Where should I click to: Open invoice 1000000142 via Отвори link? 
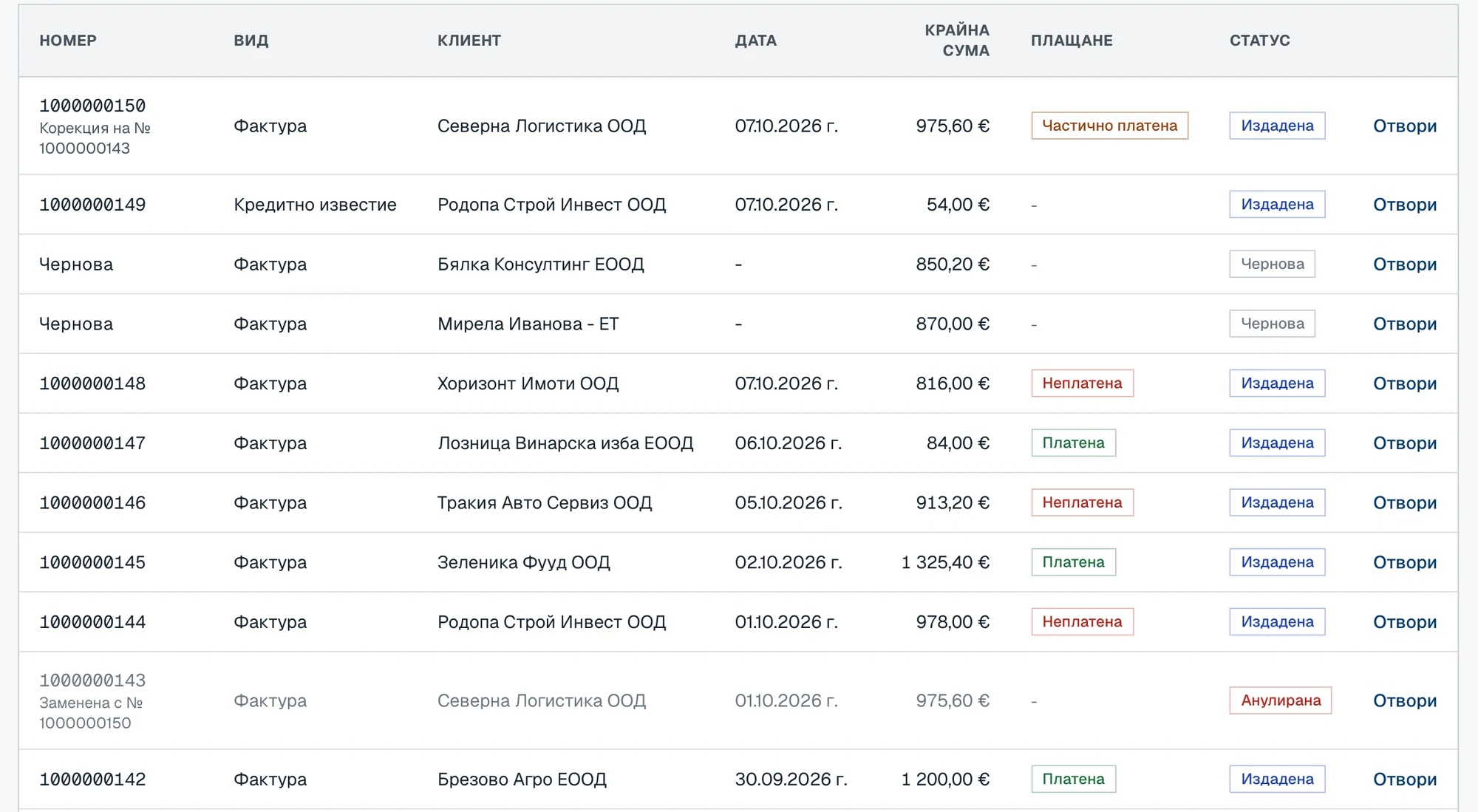click(1405, 779)
